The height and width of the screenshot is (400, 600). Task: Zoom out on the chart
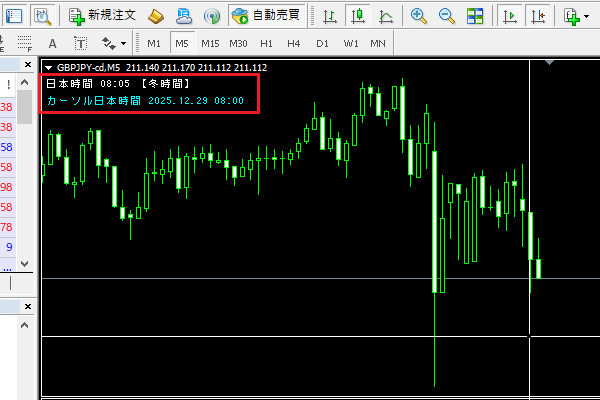(x=446, y=16)
